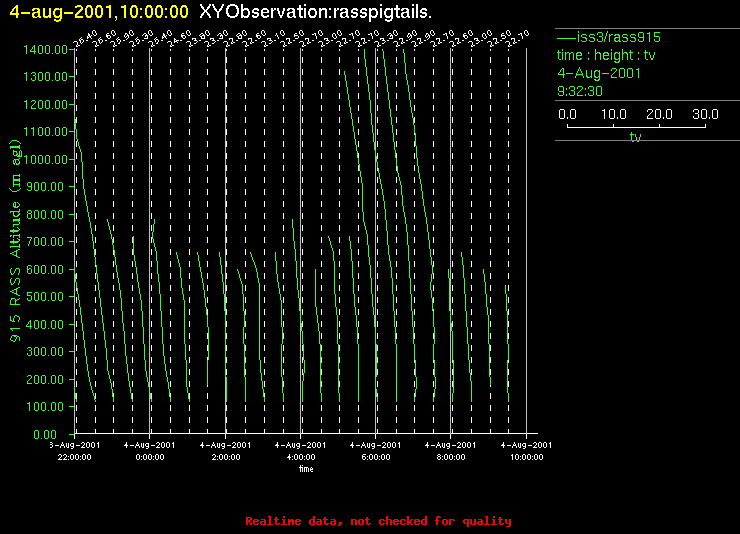The image size is (740, 534).
Task: Click the '1200.00' altitude tick label
Action: 45,104
